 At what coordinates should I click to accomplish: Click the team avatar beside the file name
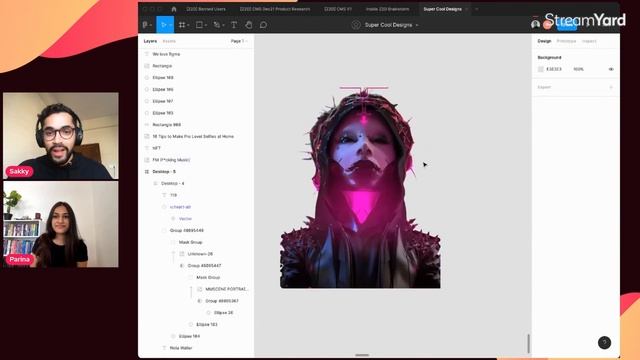[356, 25]
